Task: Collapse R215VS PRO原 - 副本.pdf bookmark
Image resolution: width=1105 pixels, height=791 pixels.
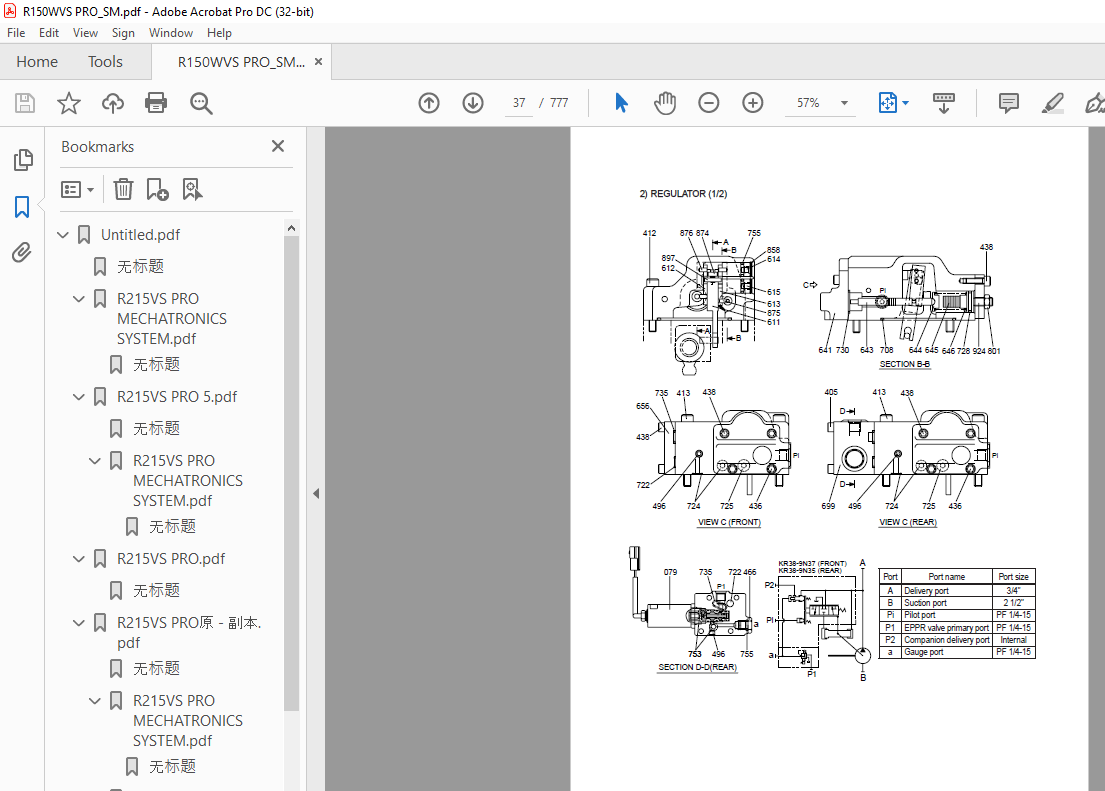Action: 79,623
